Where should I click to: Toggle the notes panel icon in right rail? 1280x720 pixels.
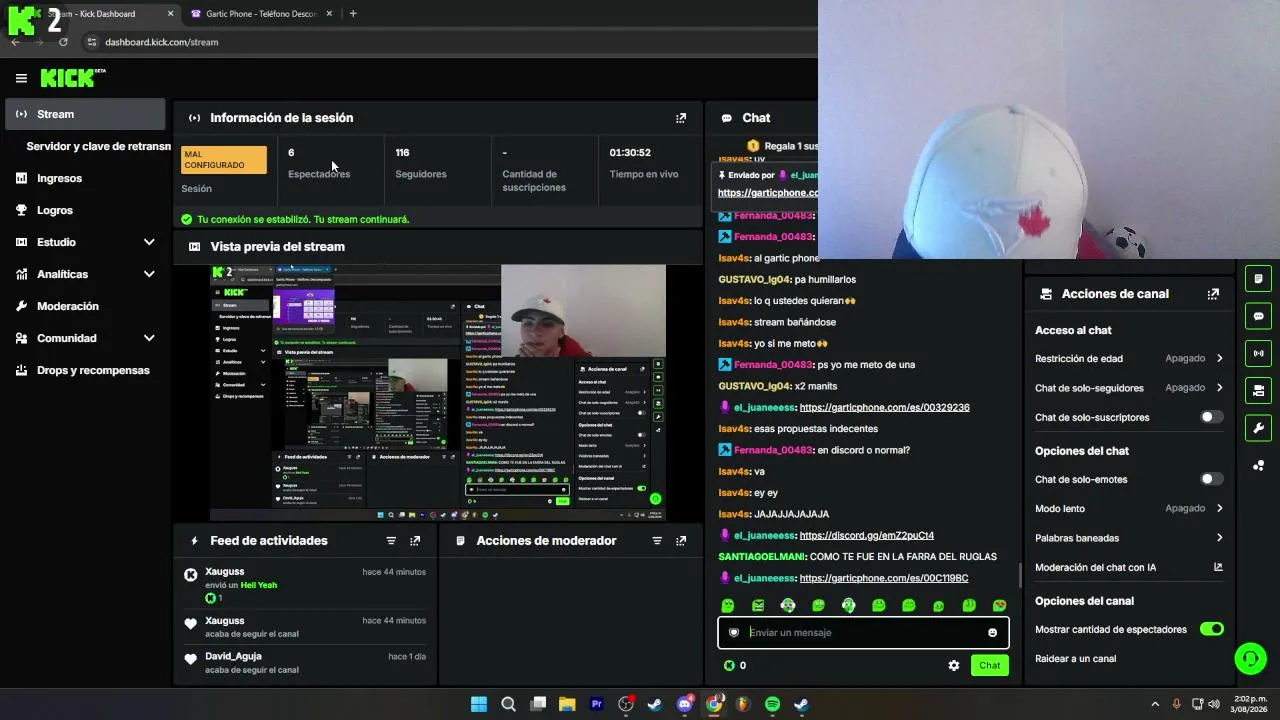1258,279
